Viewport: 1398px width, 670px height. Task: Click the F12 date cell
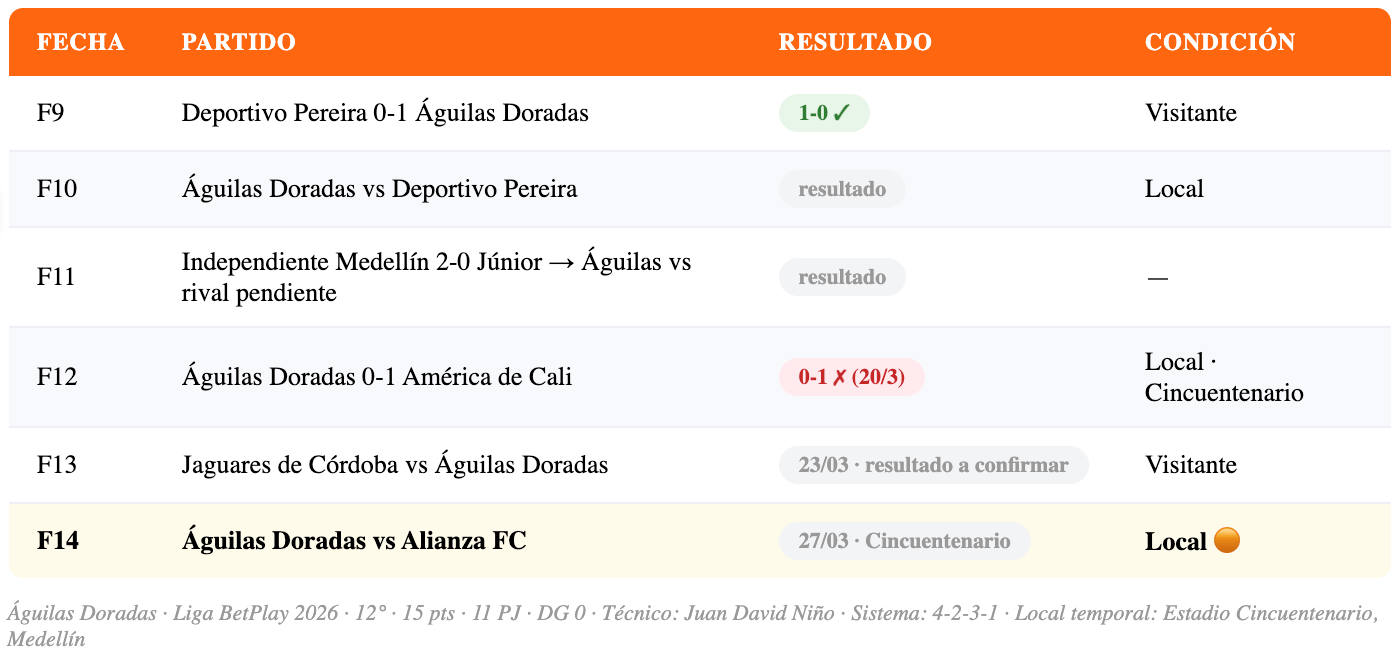[x=57, y=377]
